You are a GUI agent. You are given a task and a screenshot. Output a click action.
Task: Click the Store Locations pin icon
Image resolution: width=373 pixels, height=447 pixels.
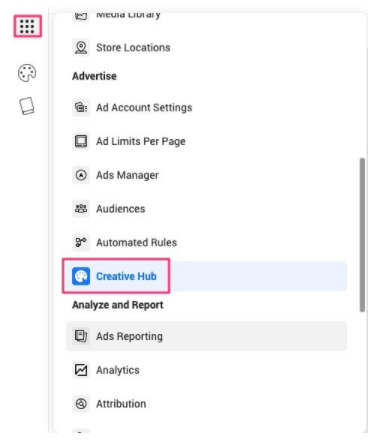[x=81, y=48]
